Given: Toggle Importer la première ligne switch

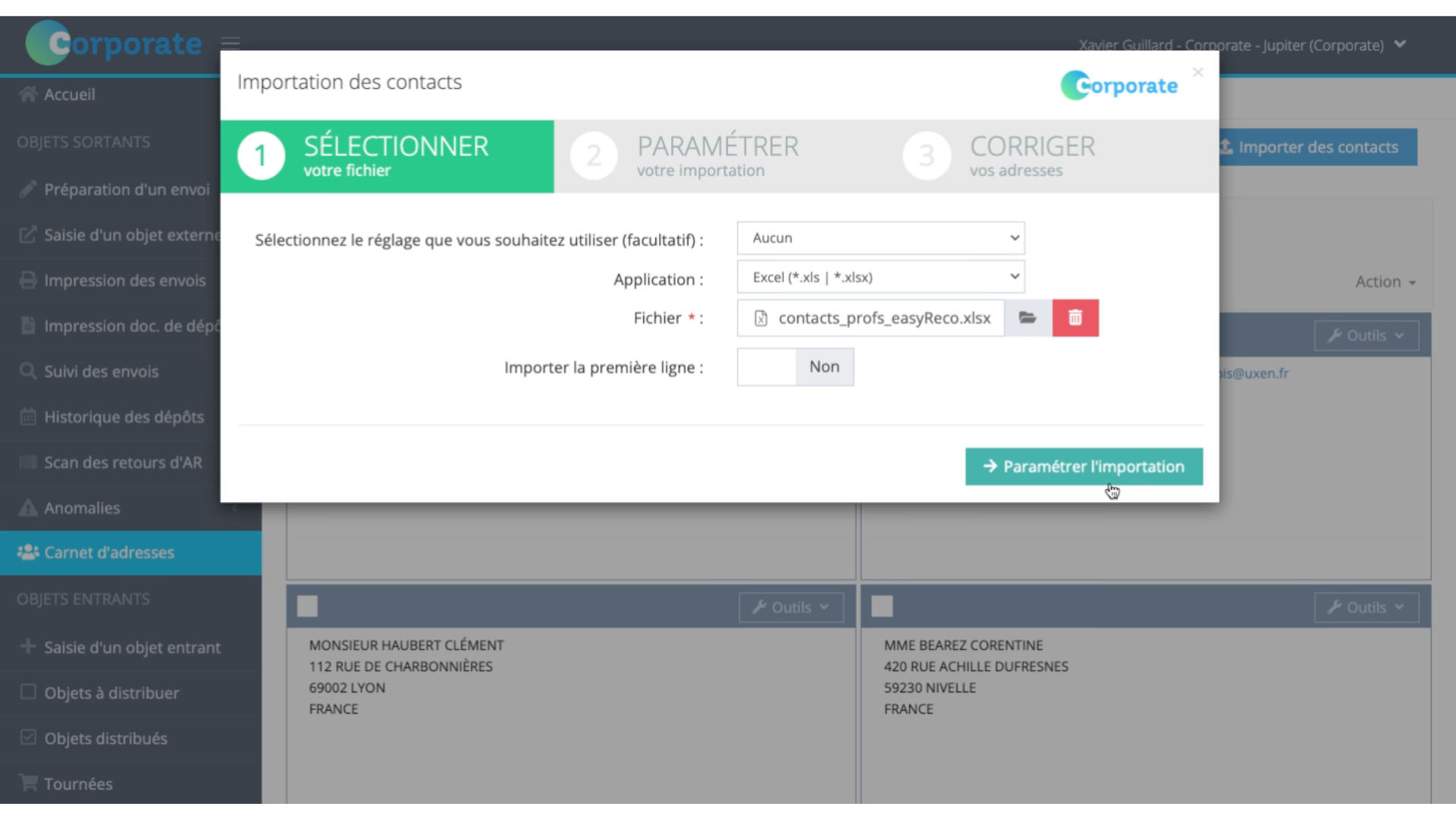Looking at the screenshot, I should pyautogui.click(x=795, y=367).
